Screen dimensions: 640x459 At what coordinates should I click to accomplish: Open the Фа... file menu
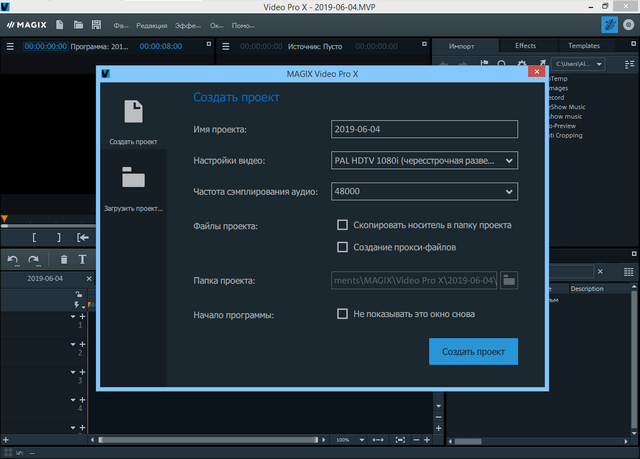(x=121, y=25)
